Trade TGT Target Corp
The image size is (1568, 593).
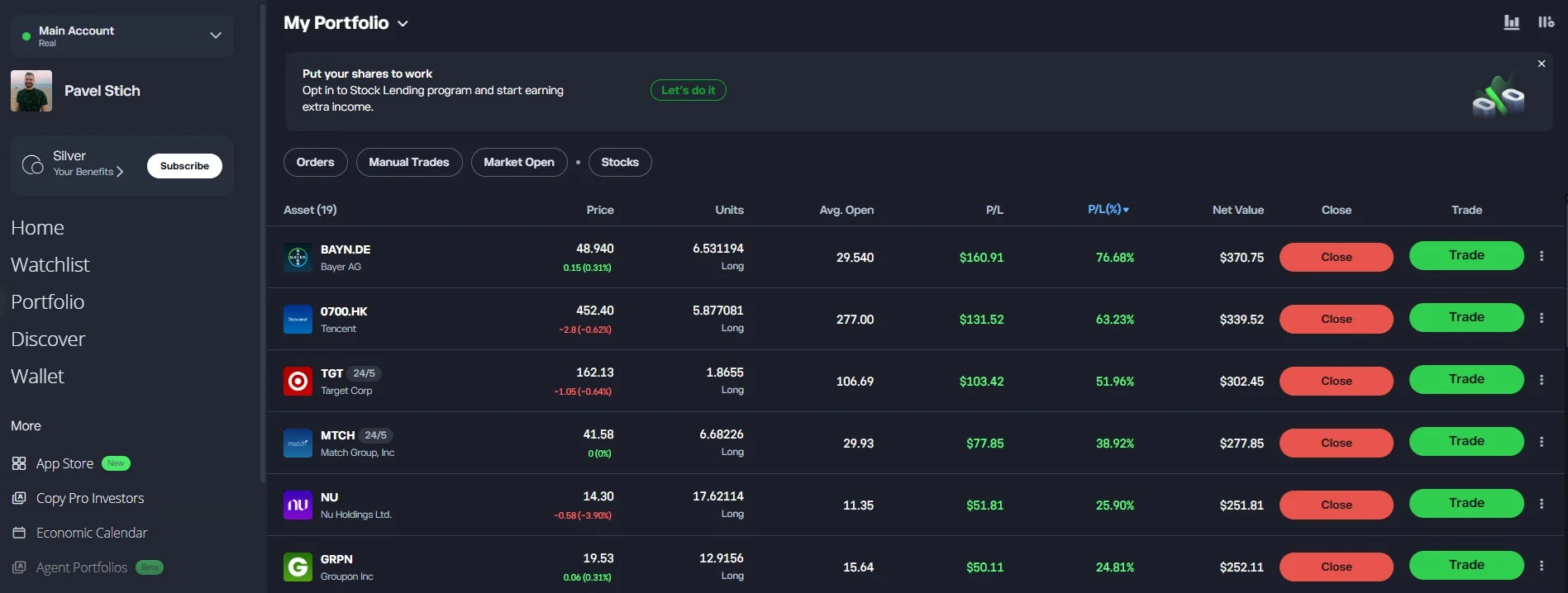coord(1466,380)
